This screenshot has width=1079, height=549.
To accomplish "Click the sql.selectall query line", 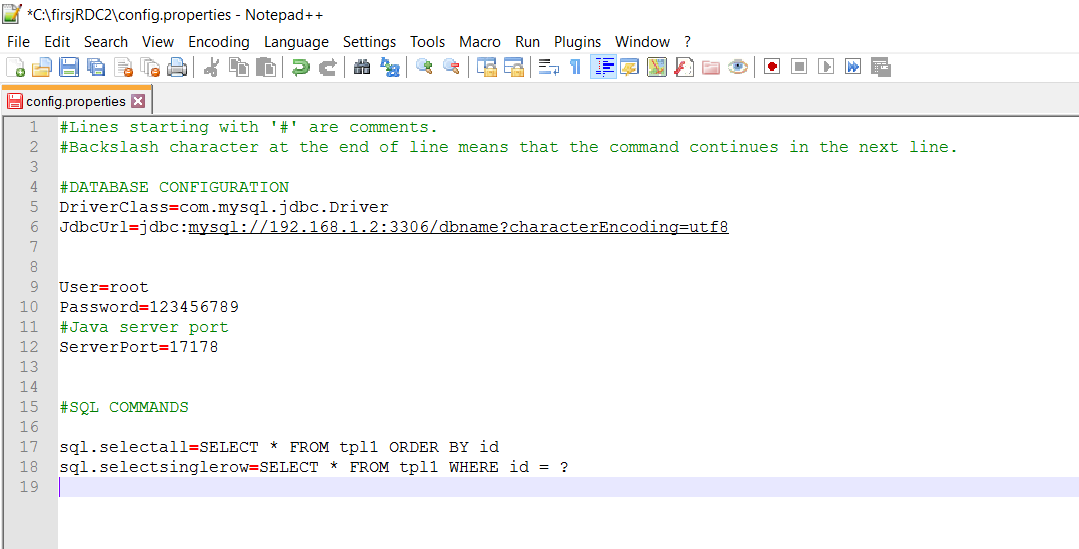I will (279, 447).
